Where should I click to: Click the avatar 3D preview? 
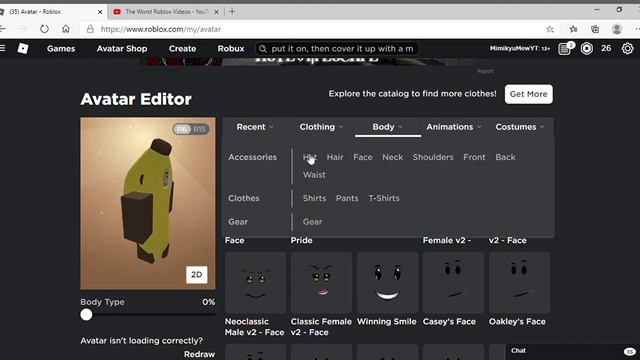pyautogui.click(x=148, y=203)
